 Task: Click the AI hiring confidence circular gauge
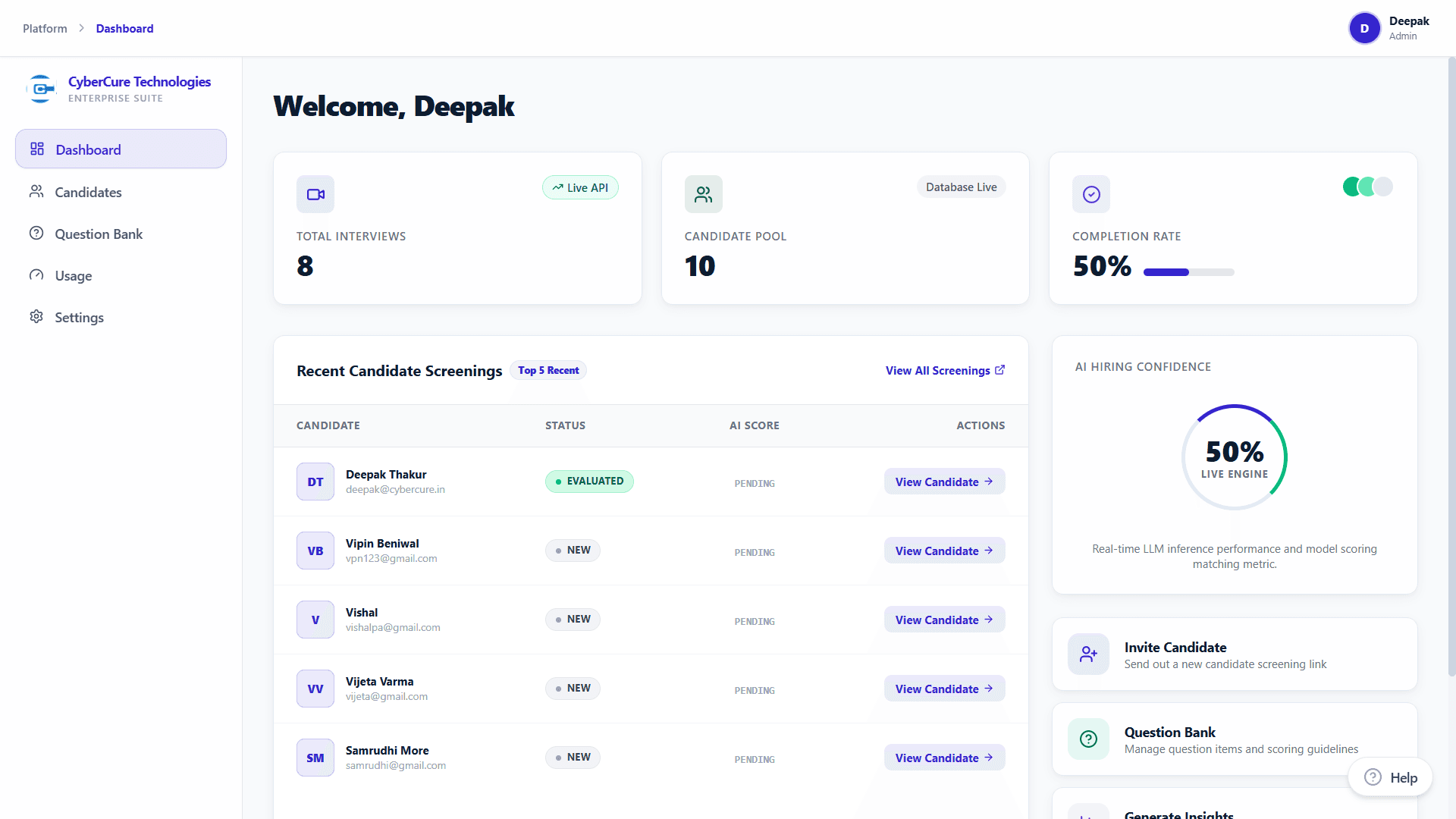tap(1235, 457)
